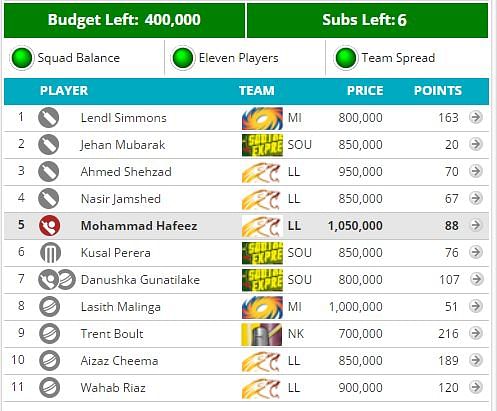Click the Southern Express logo beside Jehan Mubarak
The width and height of the screenshot is (497, 411).
pyautogui.click(x=262, y=145)
